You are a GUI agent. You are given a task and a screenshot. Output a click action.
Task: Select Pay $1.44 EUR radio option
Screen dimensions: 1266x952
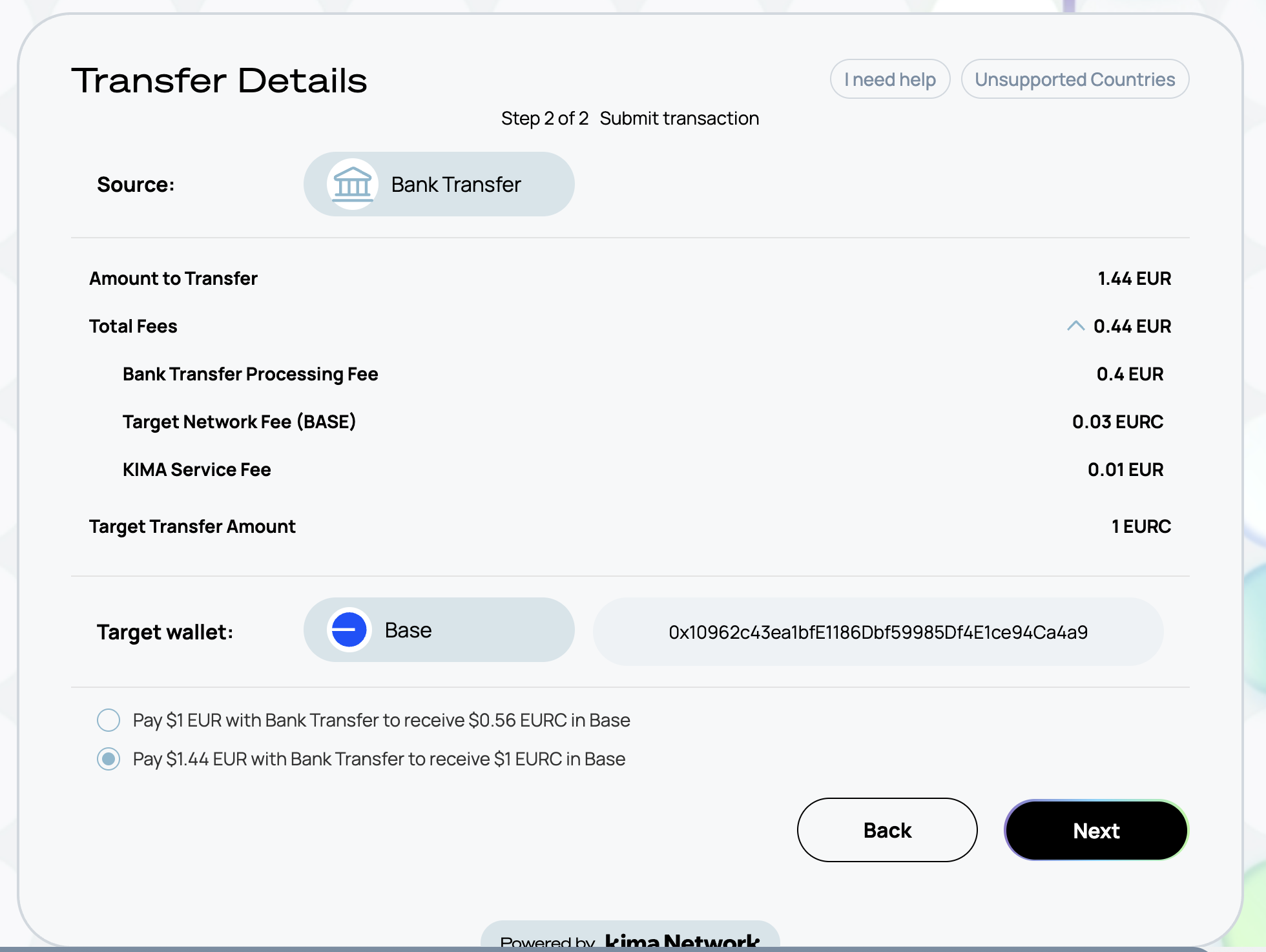109,759
